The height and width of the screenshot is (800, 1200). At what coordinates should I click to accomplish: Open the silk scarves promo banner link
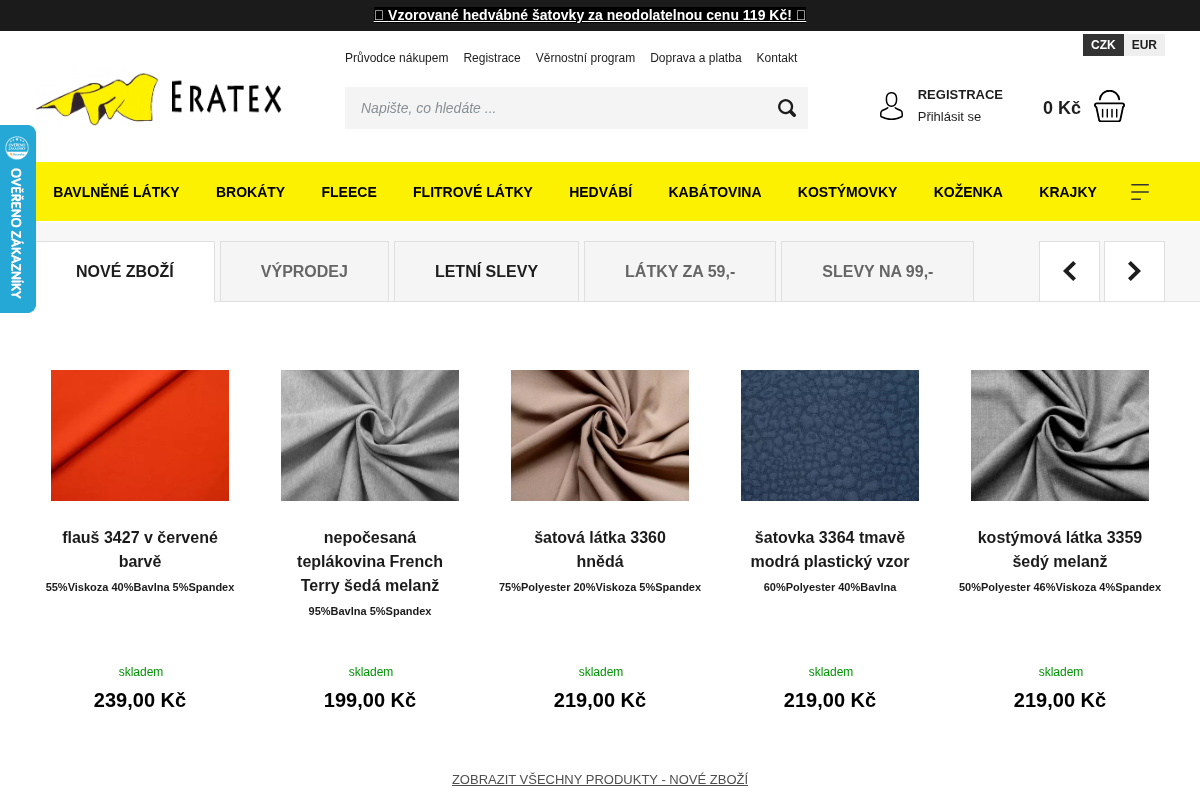(590, 15)
